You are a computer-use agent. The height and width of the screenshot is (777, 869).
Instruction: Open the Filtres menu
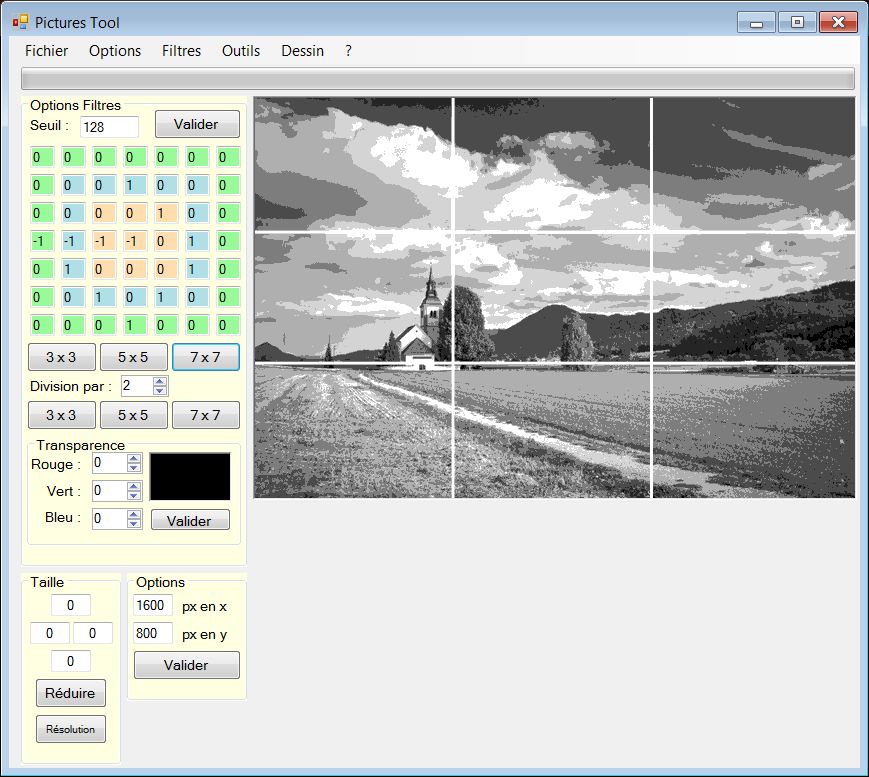(181, 51)
